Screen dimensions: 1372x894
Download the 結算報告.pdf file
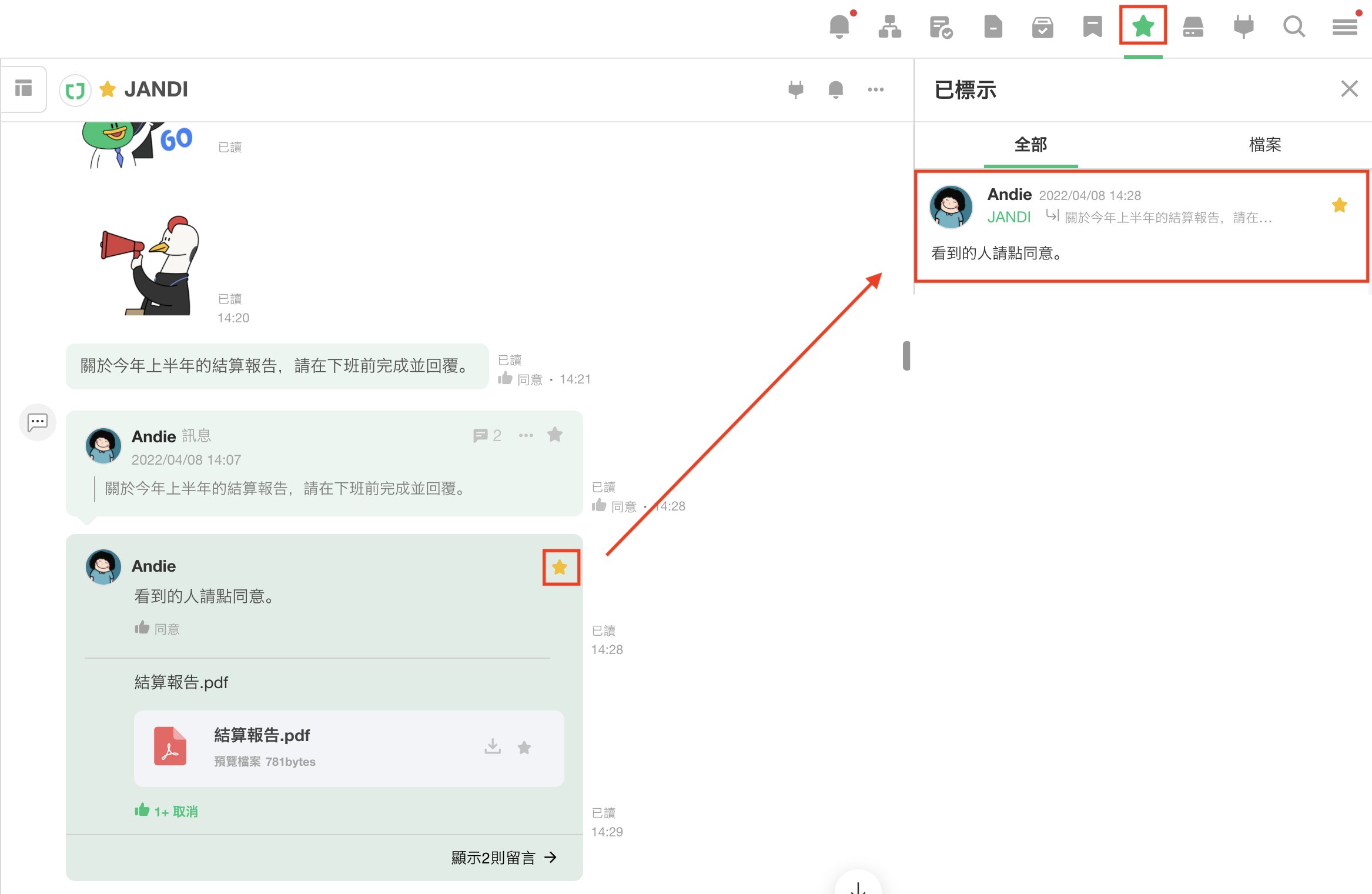pyautogui.click(x=493, y=747)
